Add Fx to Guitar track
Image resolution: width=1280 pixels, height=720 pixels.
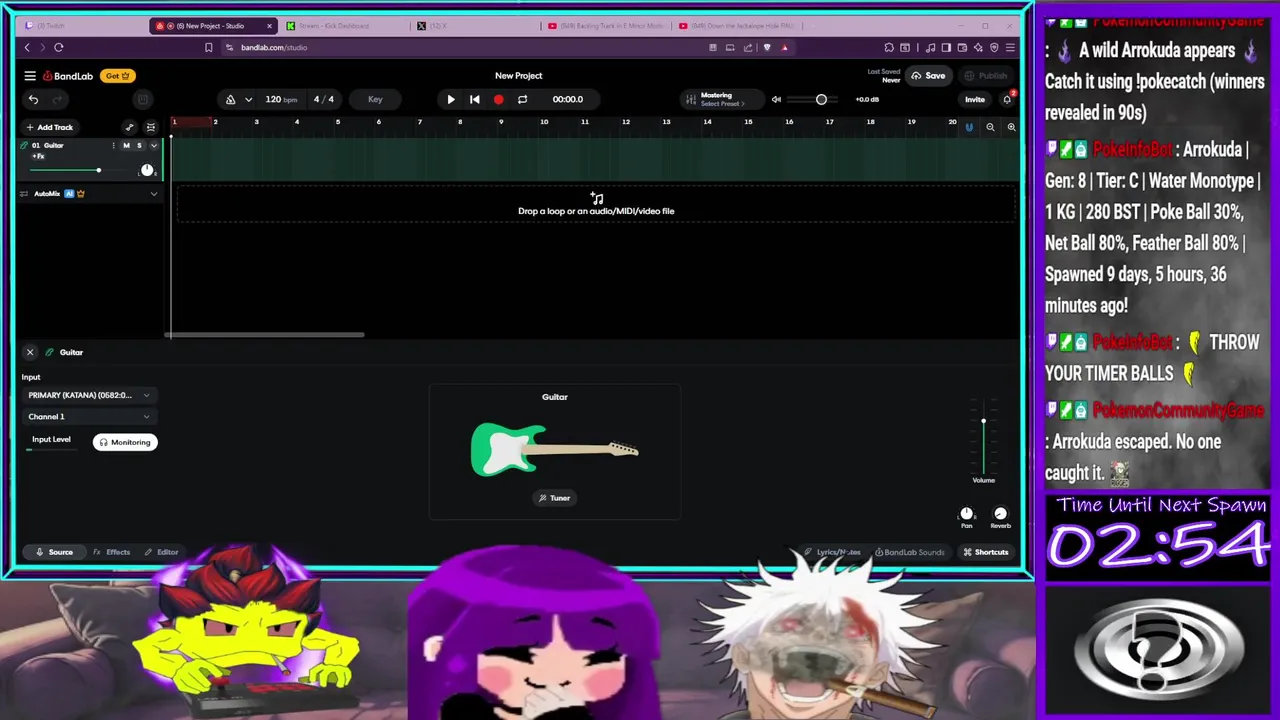38,156
